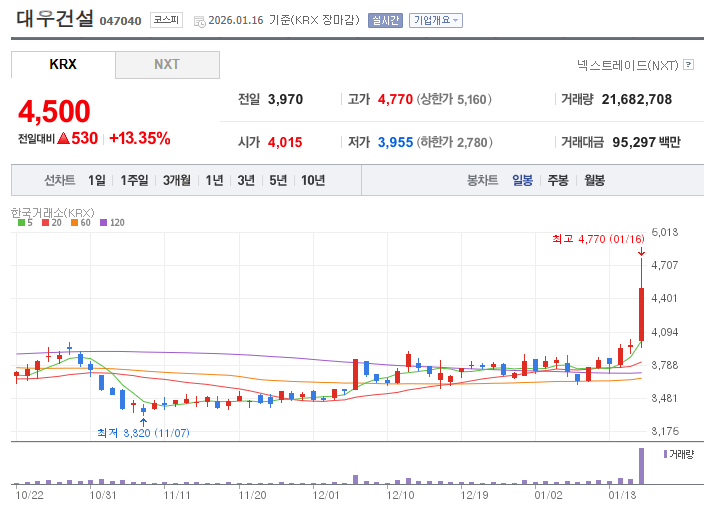Click the orange 60-day moving average swatch
This screenshot has height=507, width=704.
[x=75, y=222]
